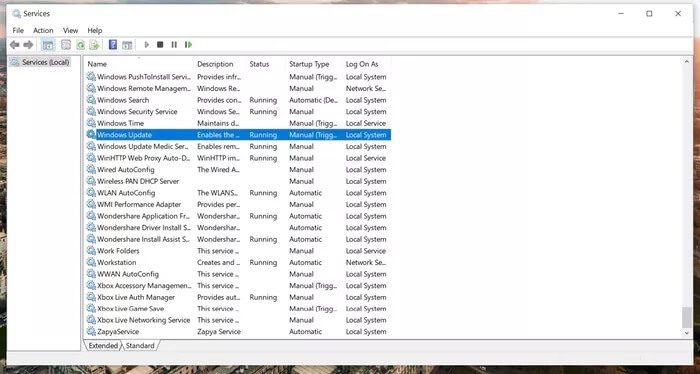Click gear icon beside Work Folders
This screenshot has width=700, height=374.
(x=91, y=250)
